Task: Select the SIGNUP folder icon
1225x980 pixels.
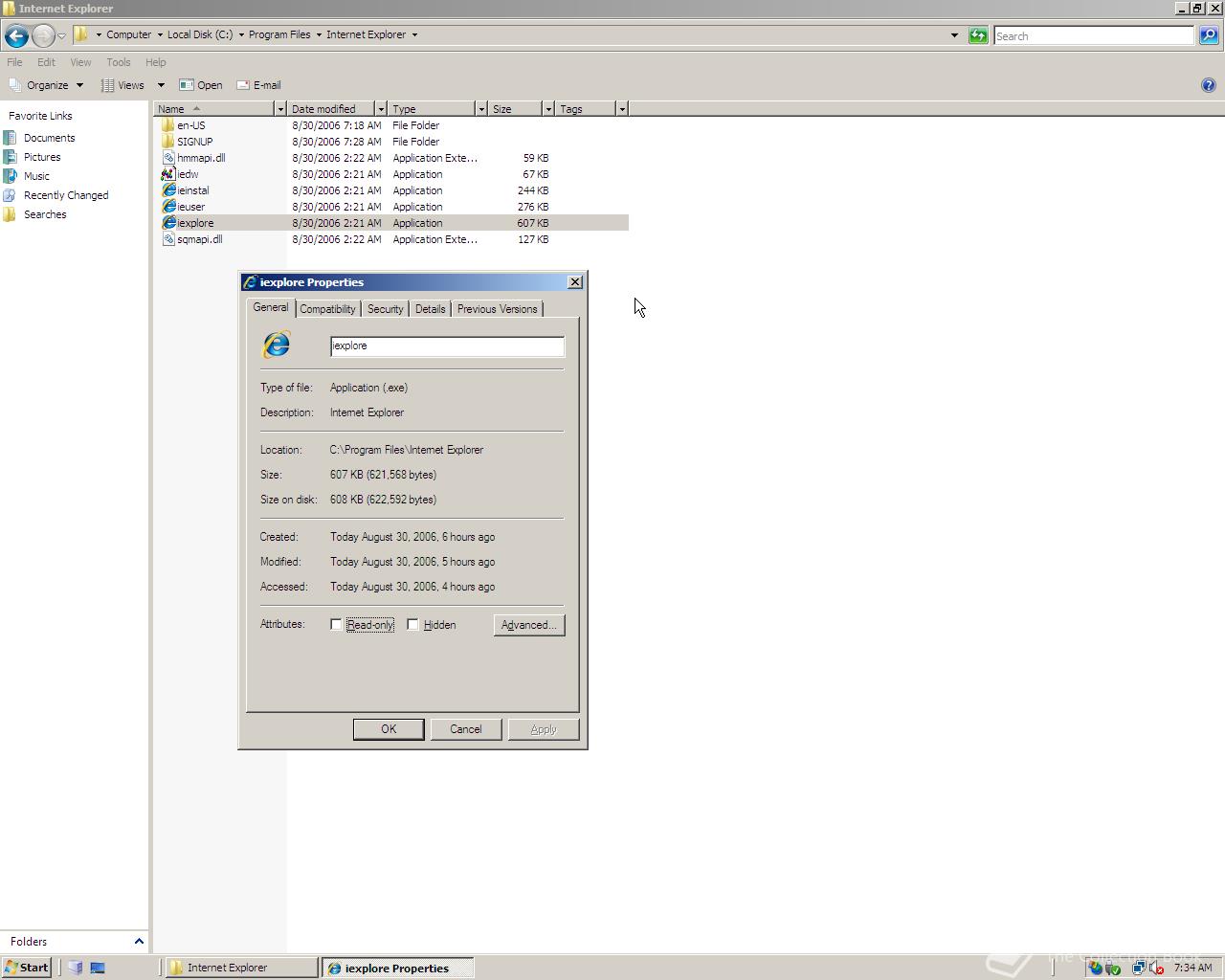Action: (x=168, y=142)
